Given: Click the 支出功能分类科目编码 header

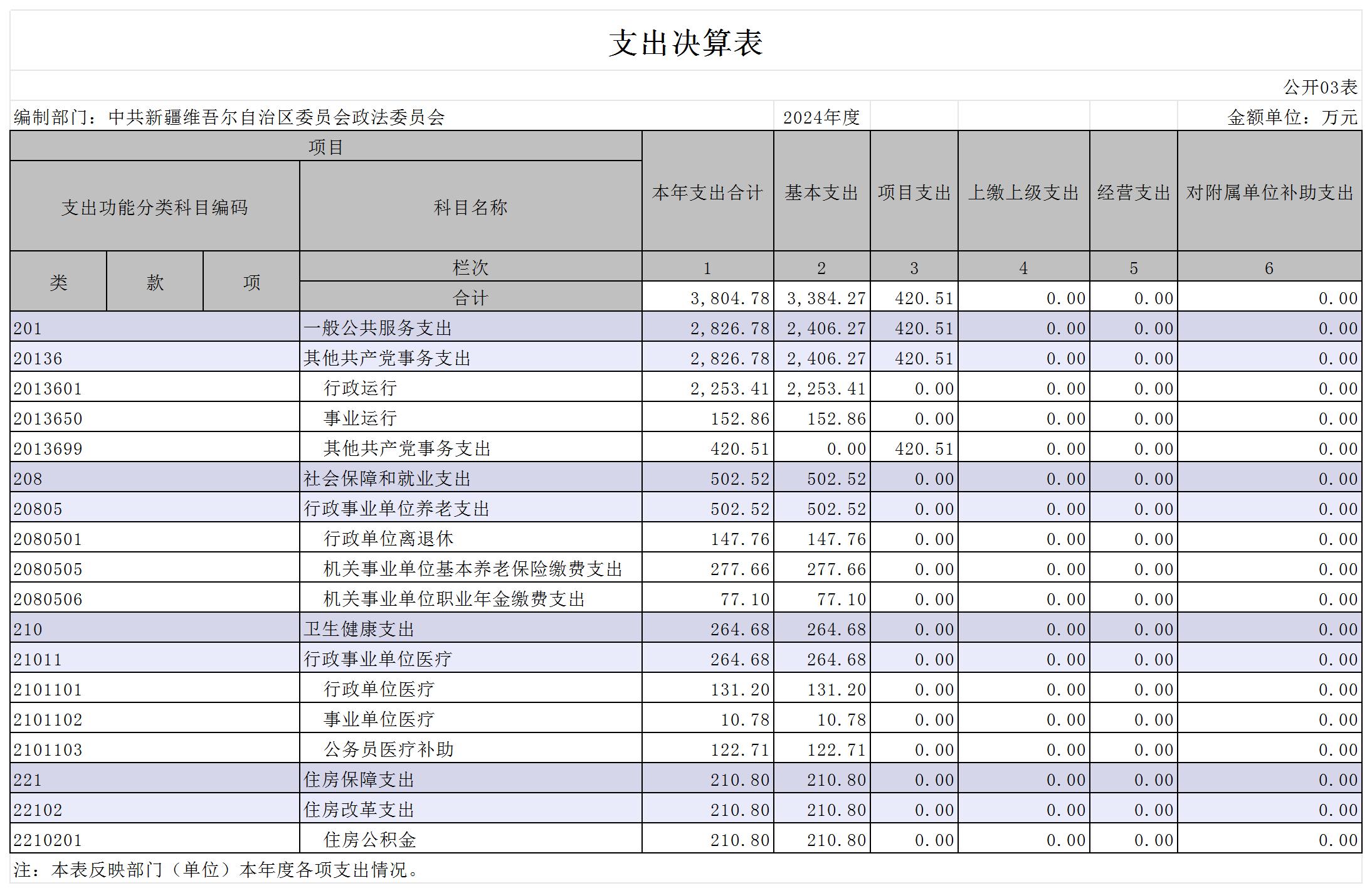Looking at the screenshot, I should 154,207.
